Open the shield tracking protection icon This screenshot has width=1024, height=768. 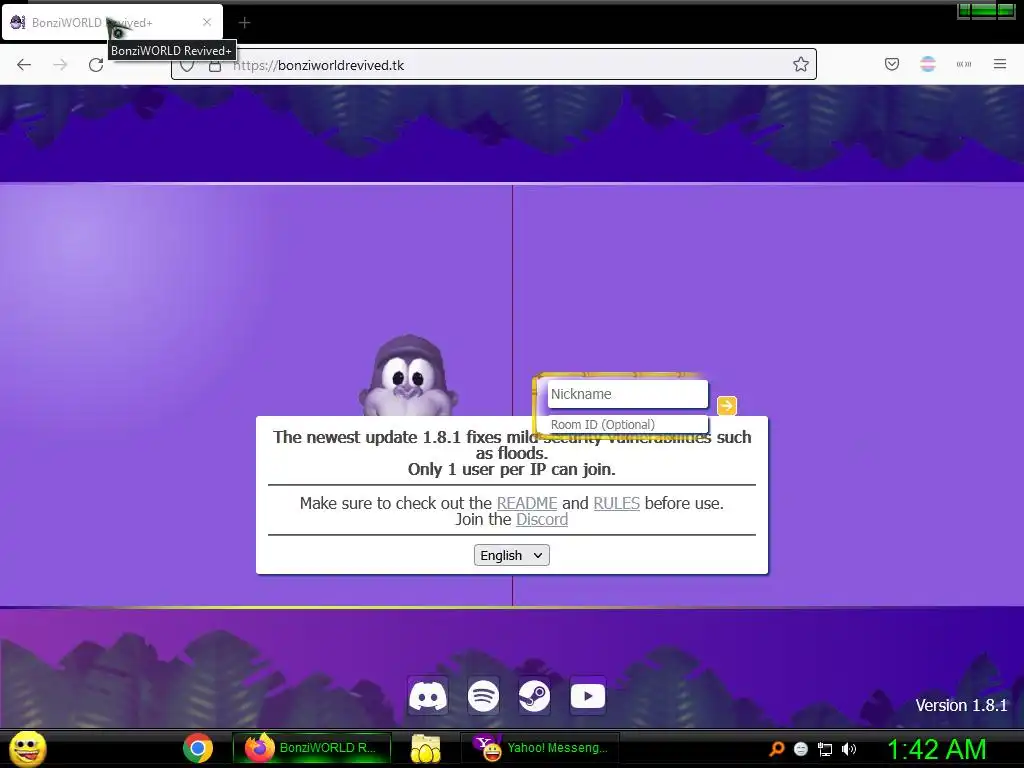187,65
